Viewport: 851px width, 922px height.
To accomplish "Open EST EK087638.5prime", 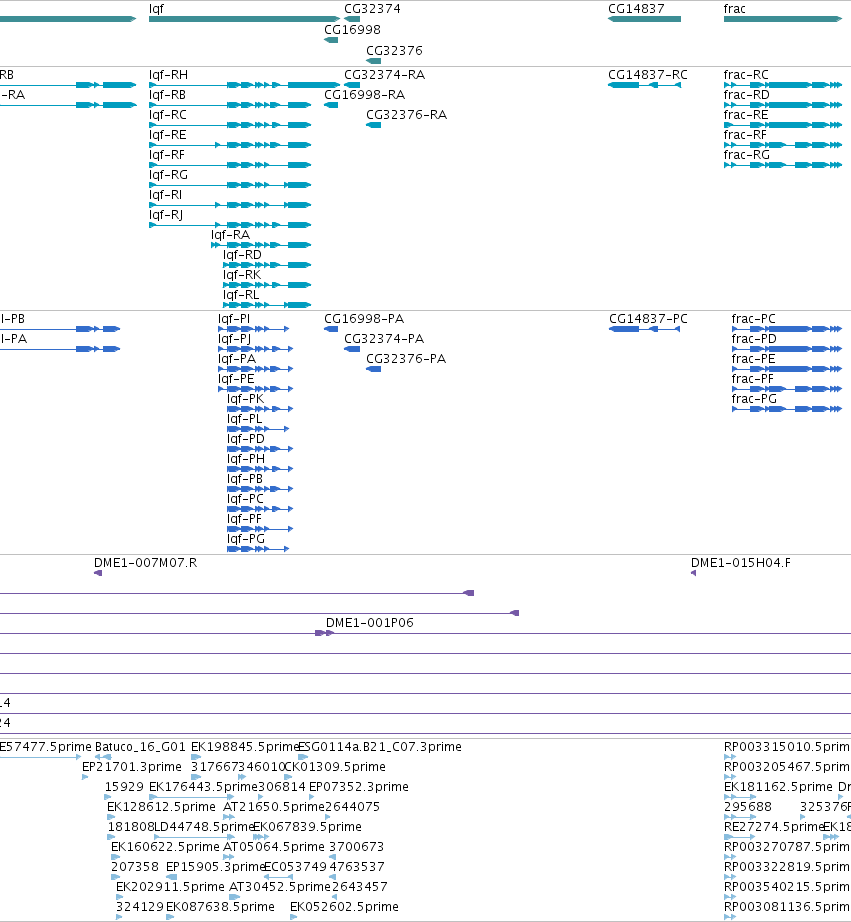I will tap(221, 907).
